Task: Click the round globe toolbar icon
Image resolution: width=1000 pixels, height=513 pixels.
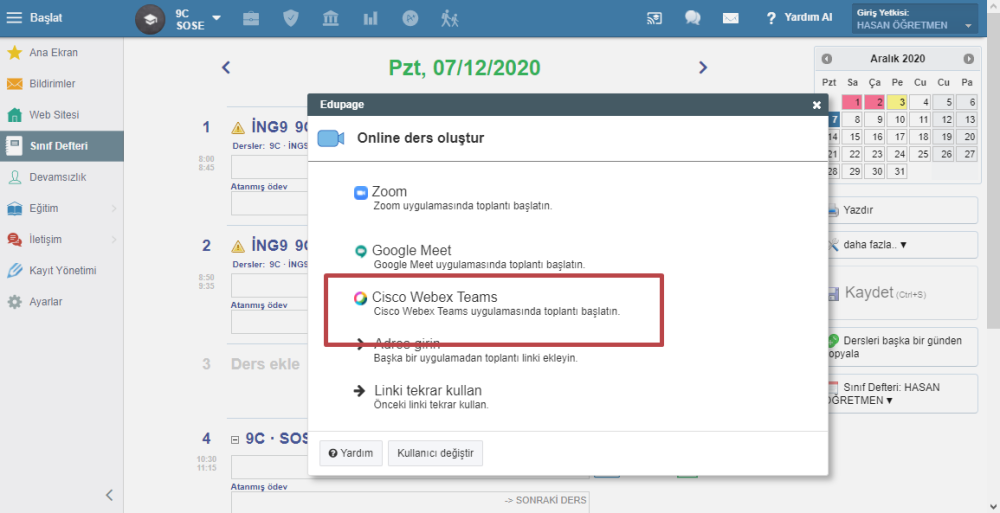Action: 410,19
